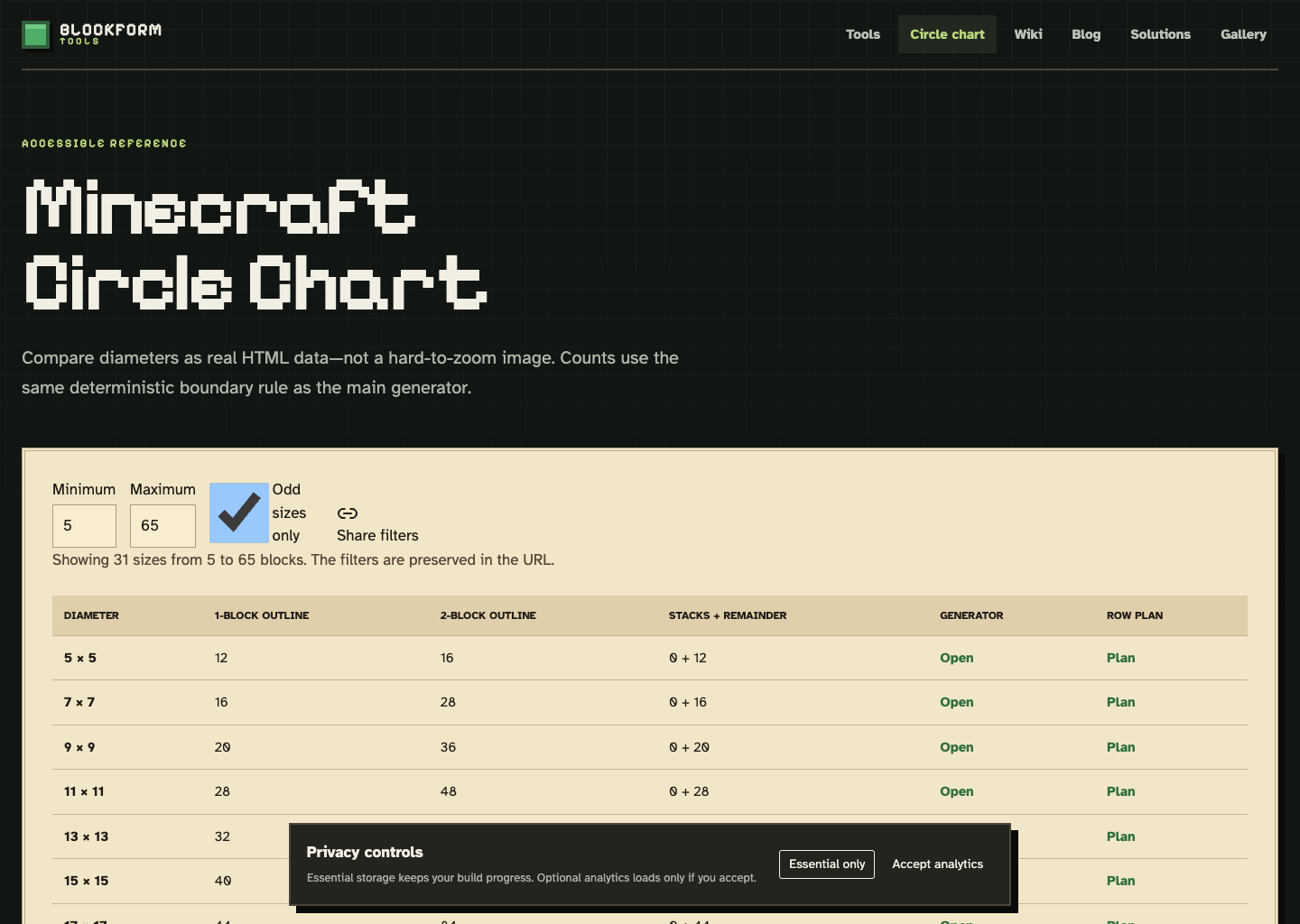Click the Minecraft Circle Chart heading
The image size is (1300, 924).
coord(255,244)
